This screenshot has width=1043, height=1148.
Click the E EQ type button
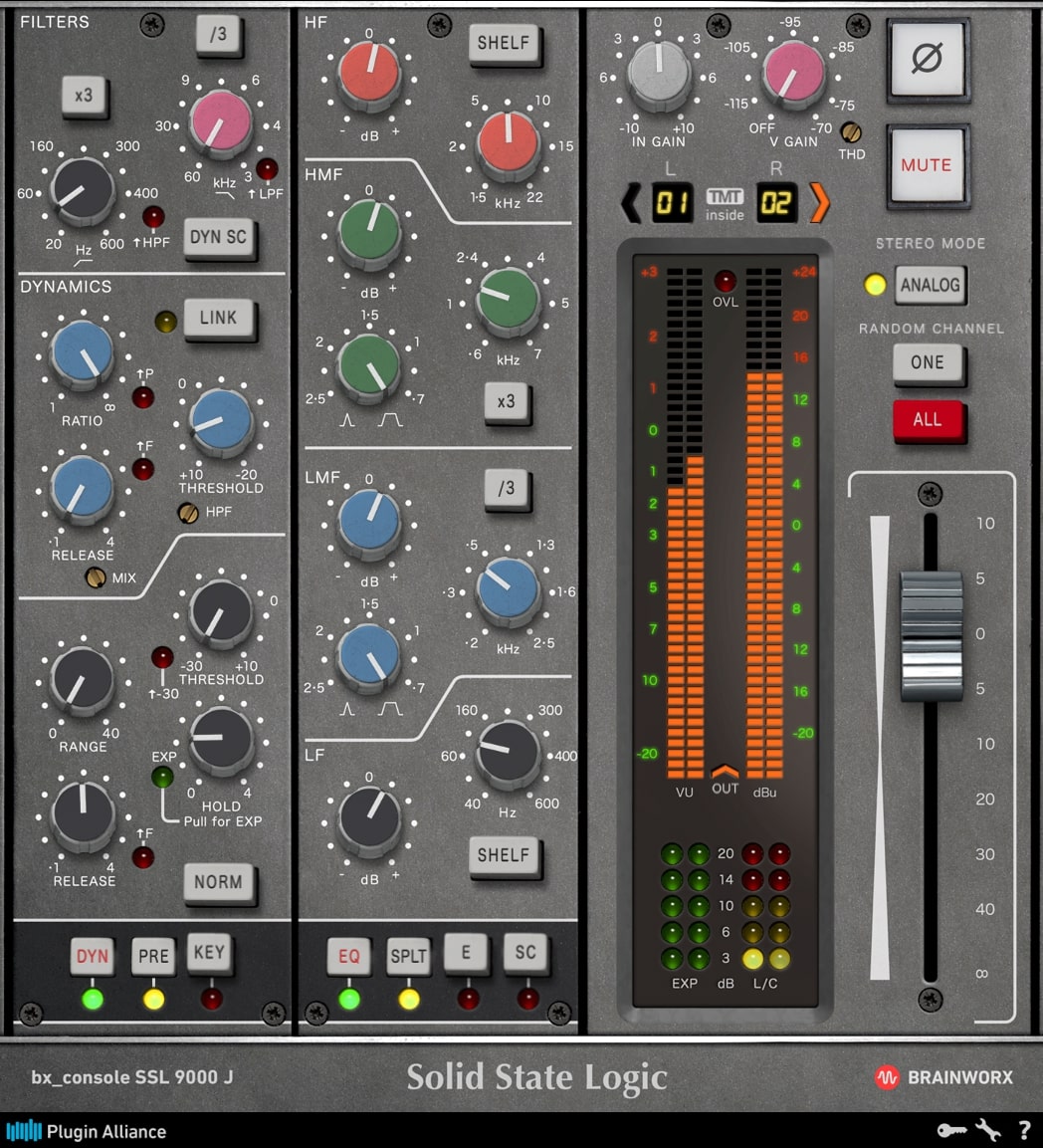466,952
